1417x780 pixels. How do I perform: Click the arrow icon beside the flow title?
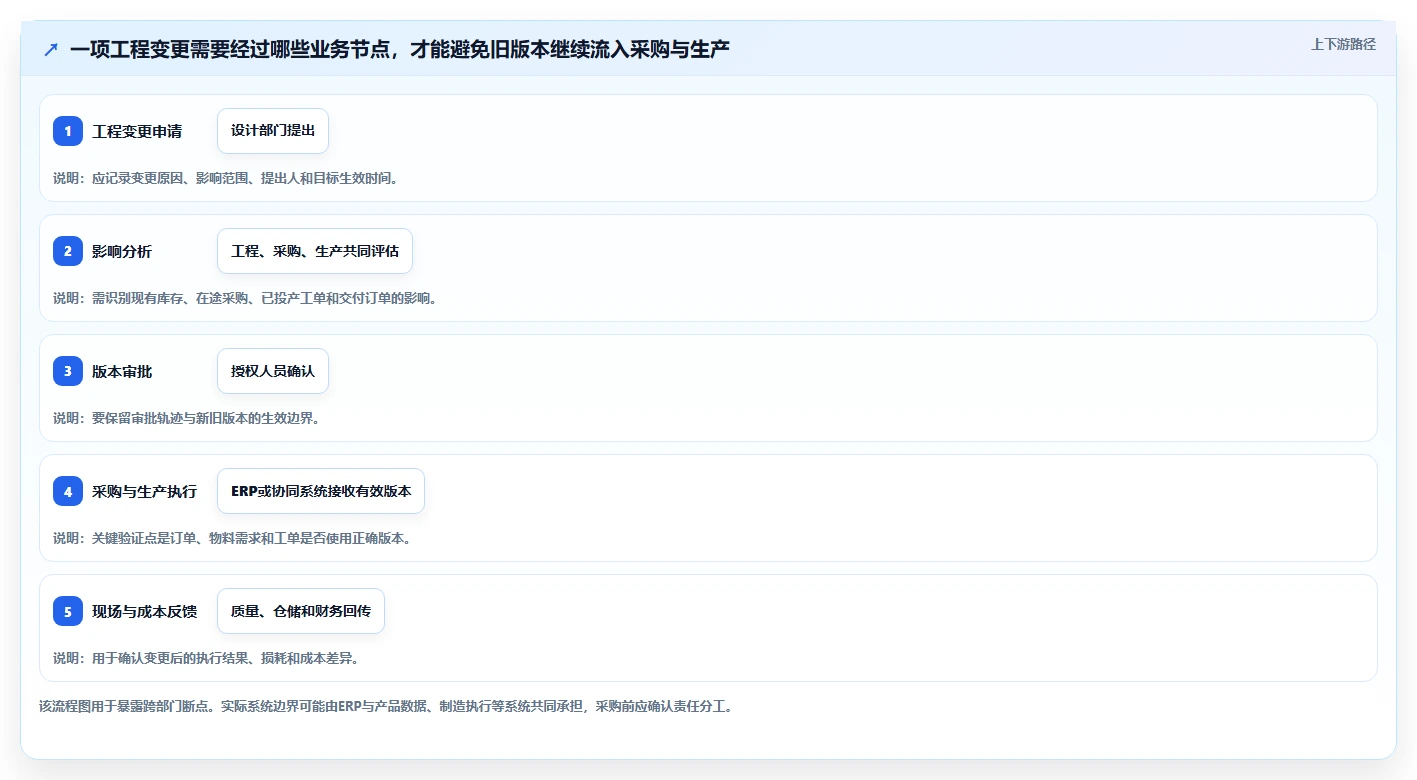[51, 49]
